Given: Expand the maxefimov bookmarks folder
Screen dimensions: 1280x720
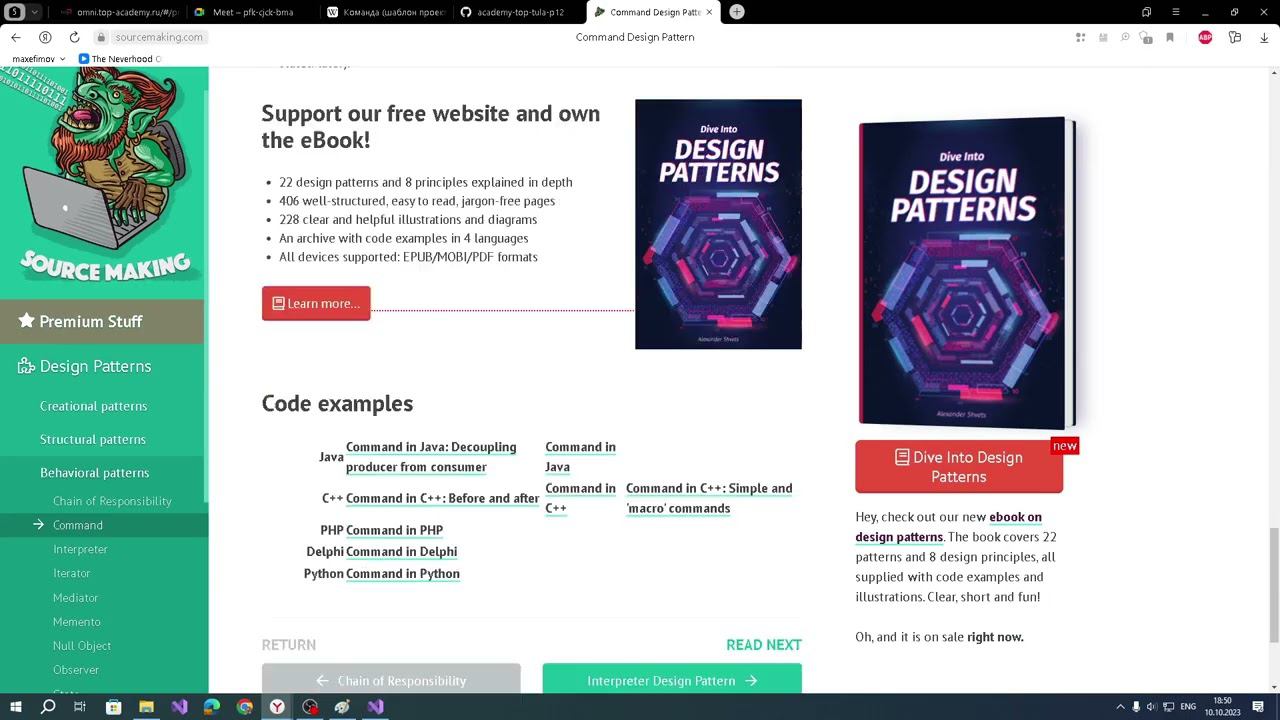Looking at the screenshot, I should (x=38, y=59).
